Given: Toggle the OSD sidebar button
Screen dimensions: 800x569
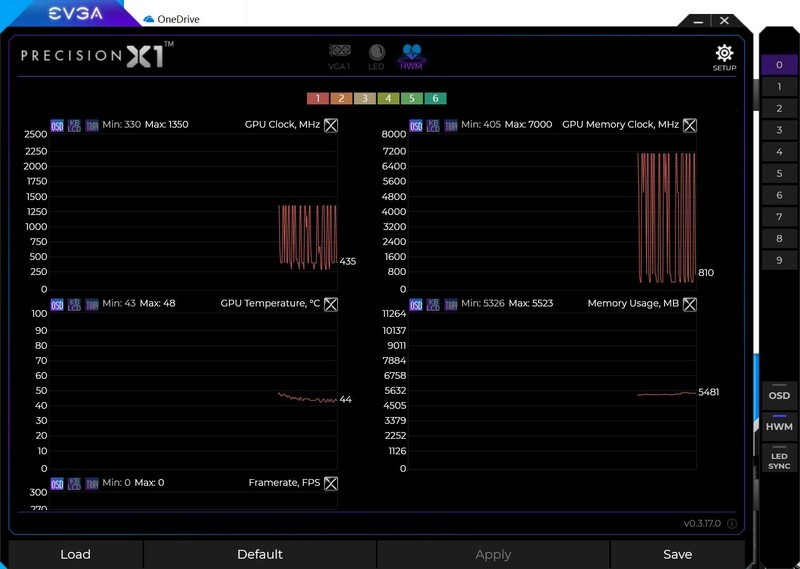Looking at the screenshot, I should click(779, 394).
